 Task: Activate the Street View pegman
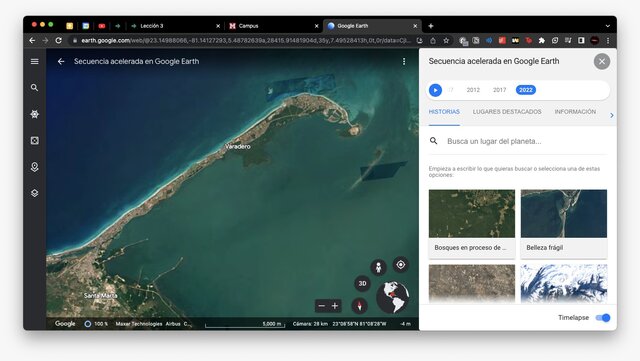point(378,267)
